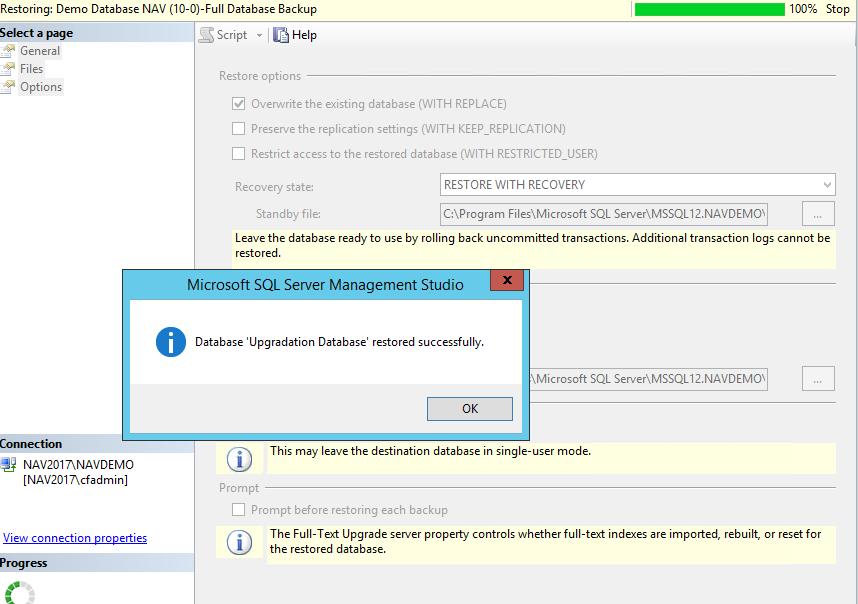The image size is (858, 604).
Task: Click the green restore progress bar
Action: 710,9
